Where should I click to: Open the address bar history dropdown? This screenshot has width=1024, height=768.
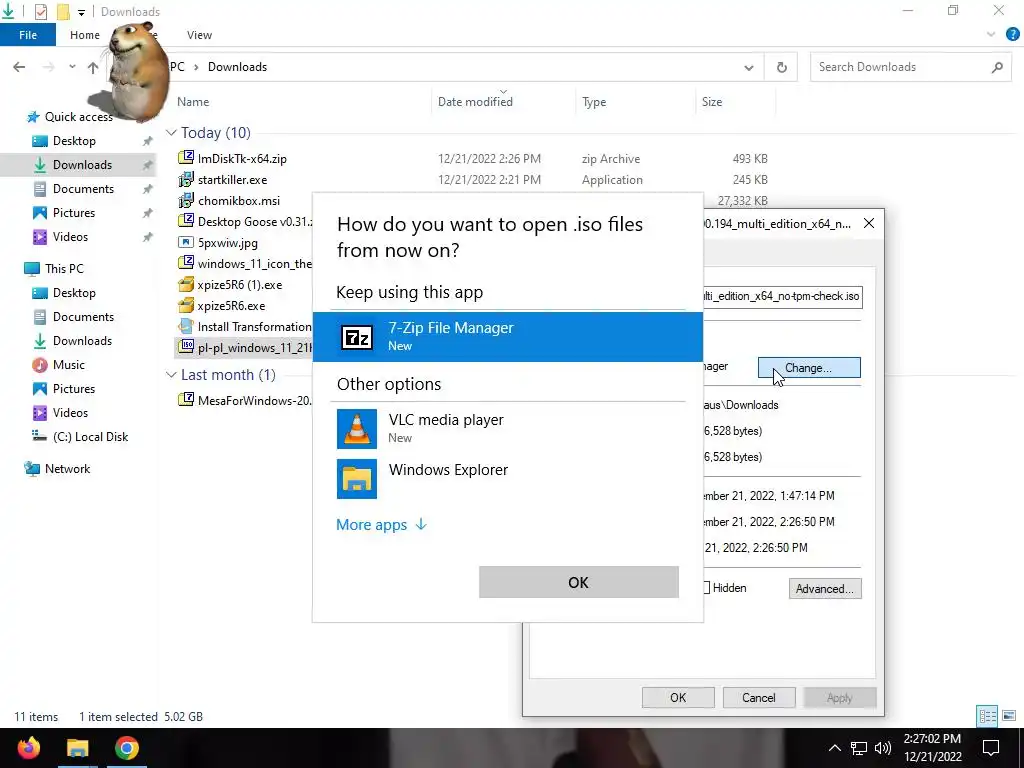[749, 67]
